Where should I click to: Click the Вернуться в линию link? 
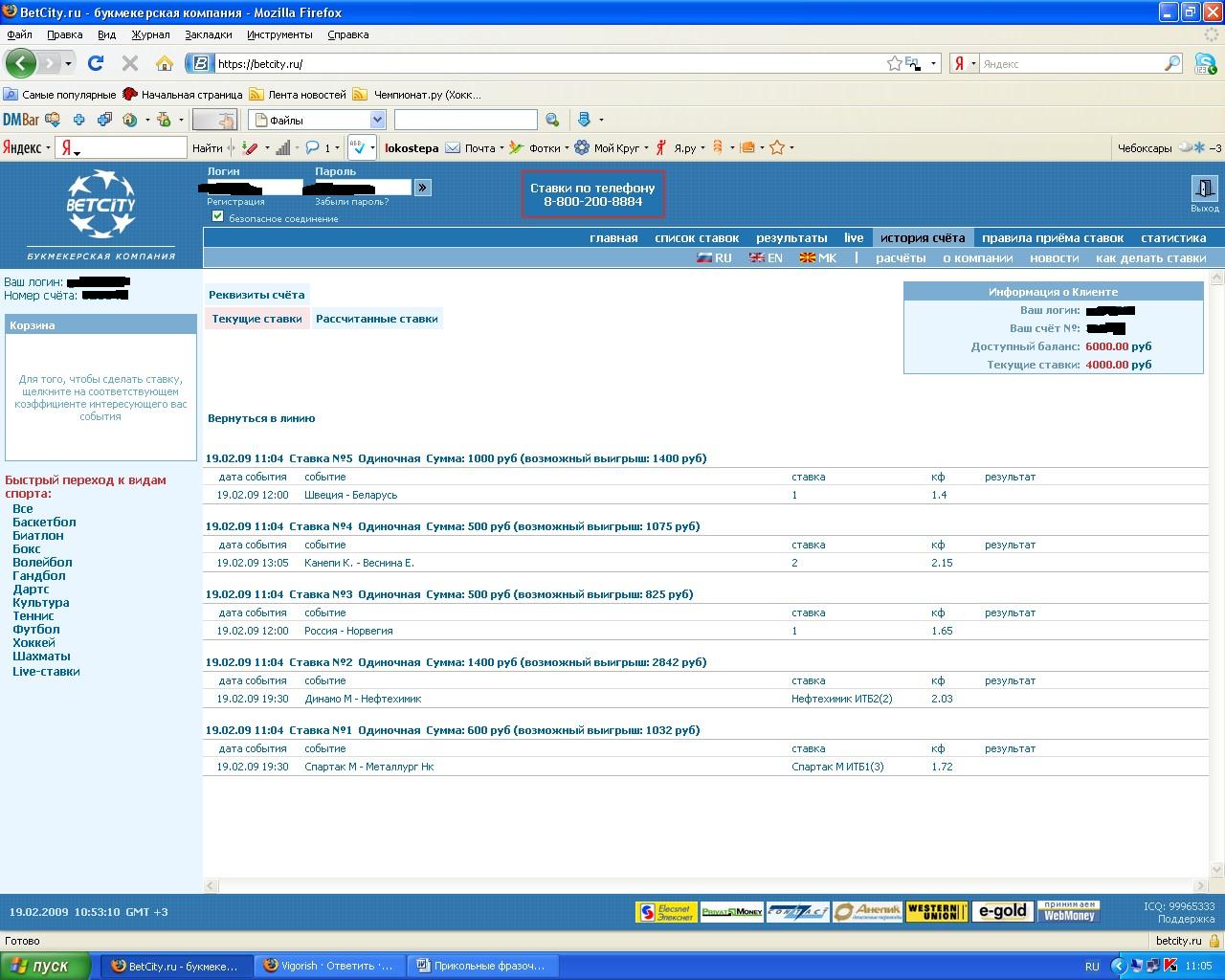pos(261,418)
